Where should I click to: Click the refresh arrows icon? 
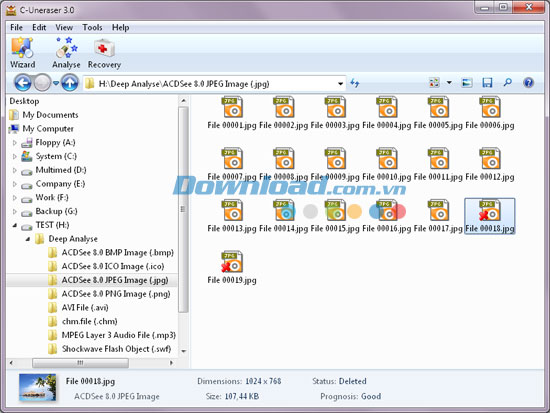[x=355, y=83]
